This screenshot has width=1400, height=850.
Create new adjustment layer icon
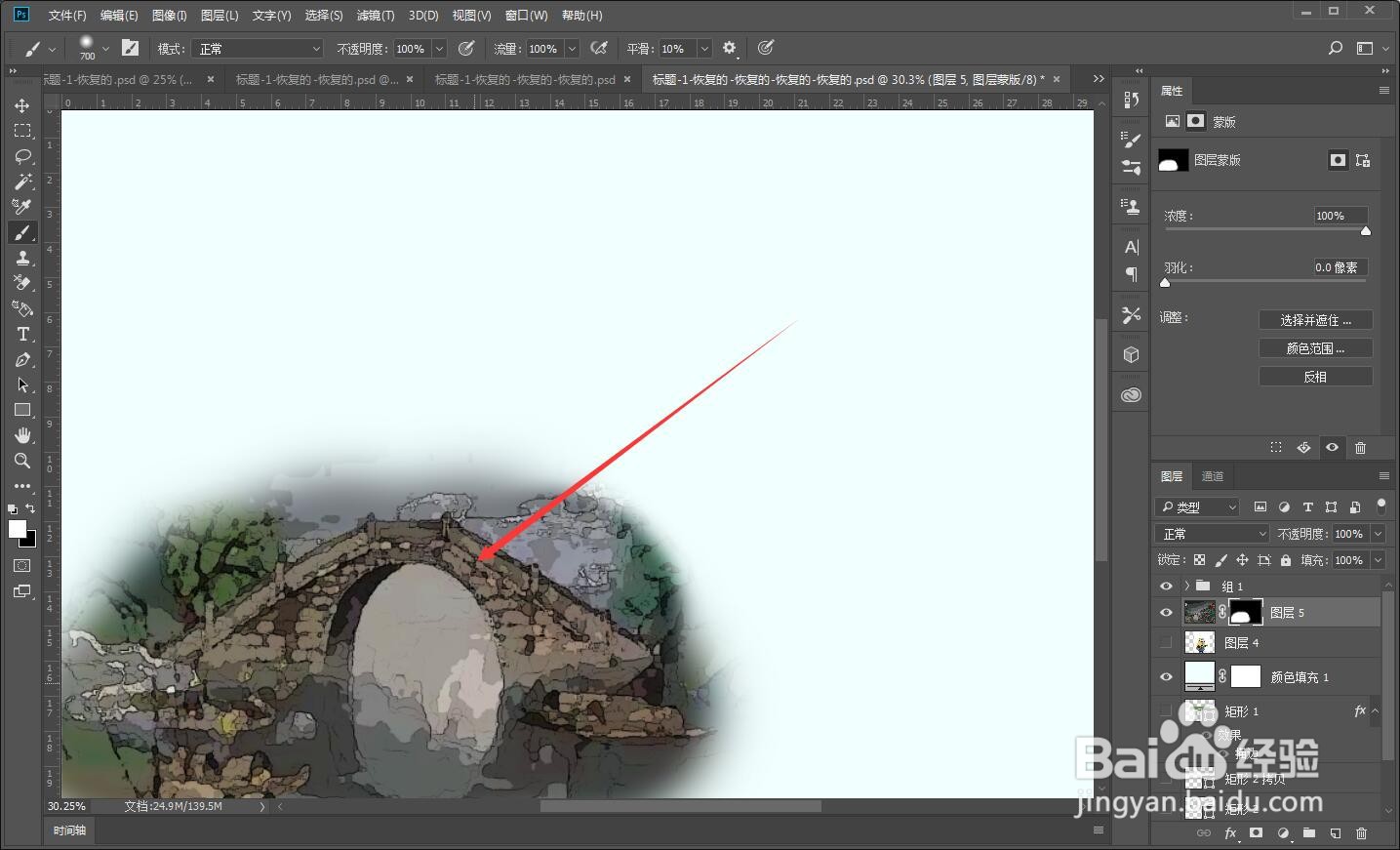coord(1283,833)
